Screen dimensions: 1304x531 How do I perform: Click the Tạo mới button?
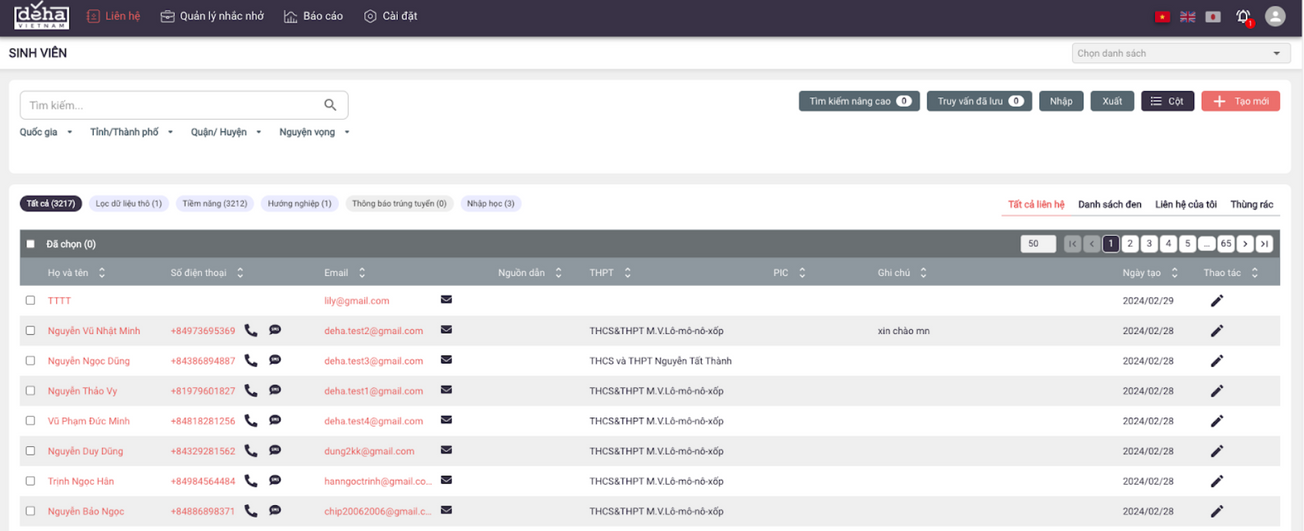click(x=1240, y=101)
